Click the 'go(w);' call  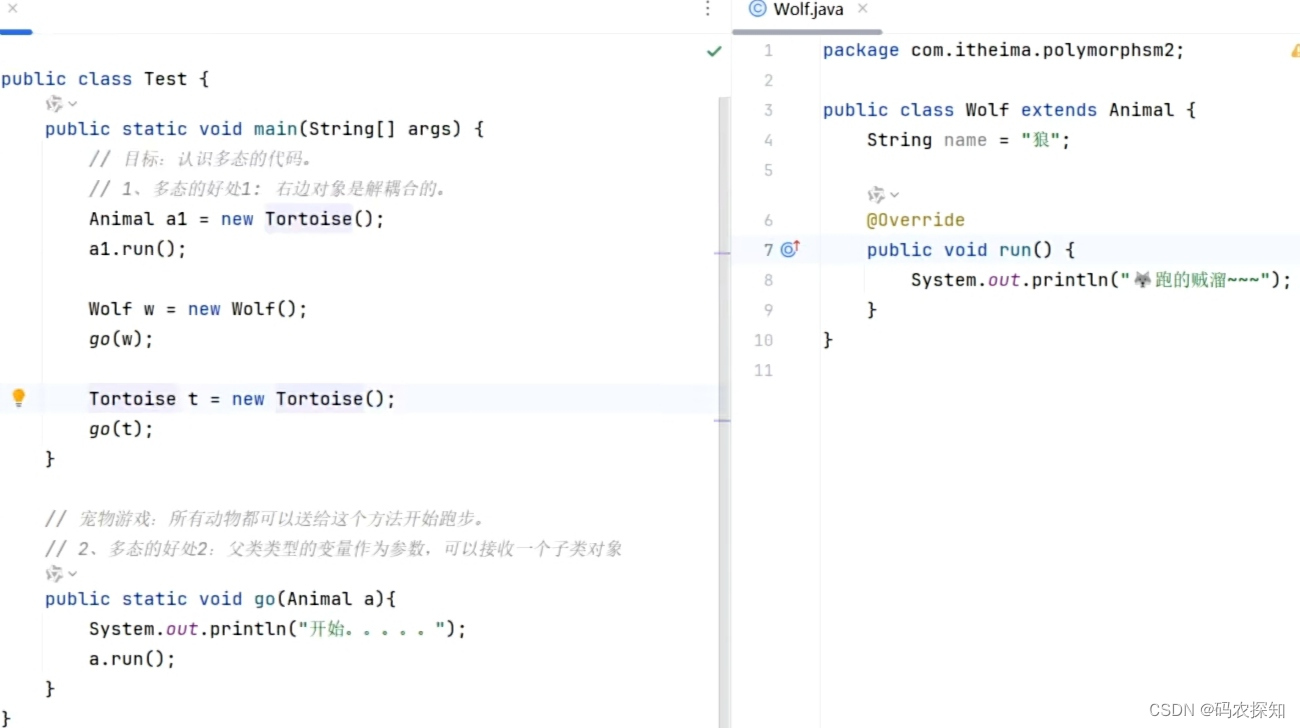pyautogui.click(x=122, y=339)
